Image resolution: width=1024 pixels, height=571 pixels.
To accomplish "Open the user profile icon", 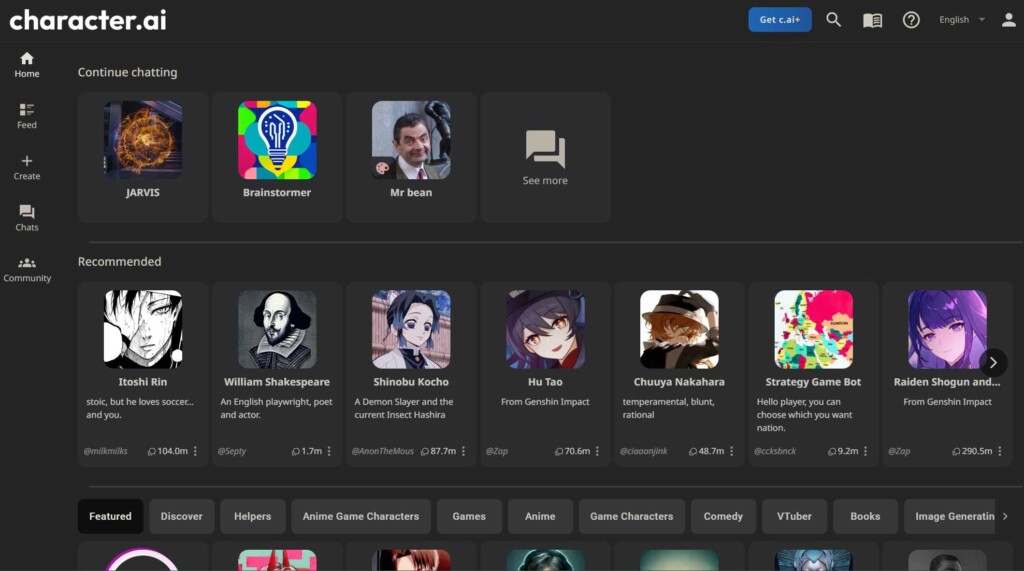I will pos(1008,20).
